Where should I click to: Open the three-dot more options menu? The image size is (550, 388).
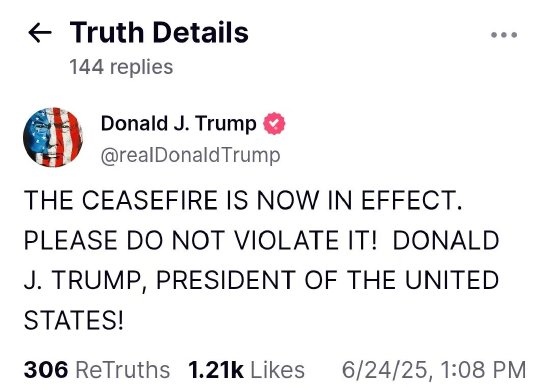(x=504, y=35)
